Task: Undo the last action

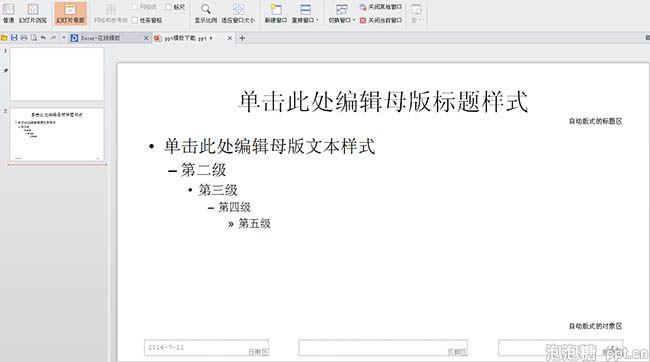Action: pyautogui.click(x=43, y=38)
